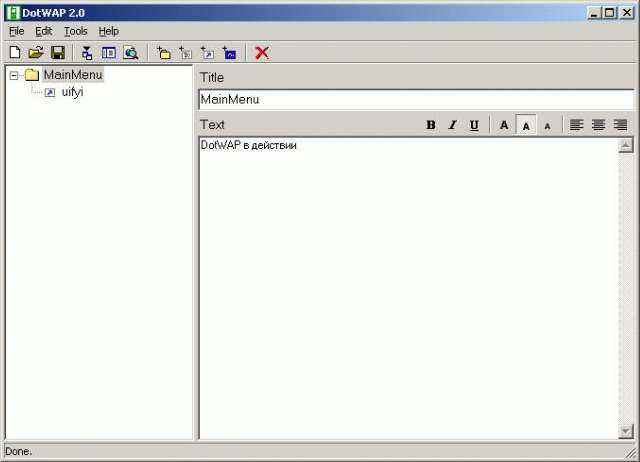Click the MainMenu folder icon in tree

coord(32,75)
